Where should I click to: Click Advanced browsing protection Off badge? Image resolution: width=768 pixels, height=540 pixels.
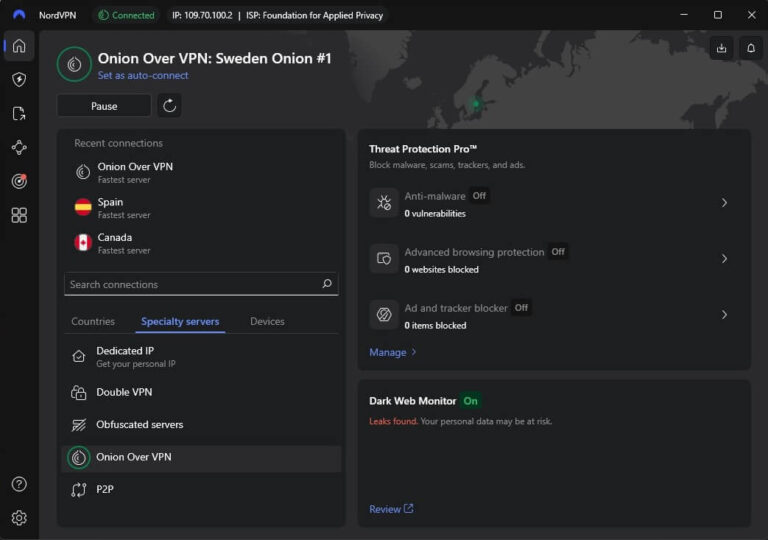[558, 251]
